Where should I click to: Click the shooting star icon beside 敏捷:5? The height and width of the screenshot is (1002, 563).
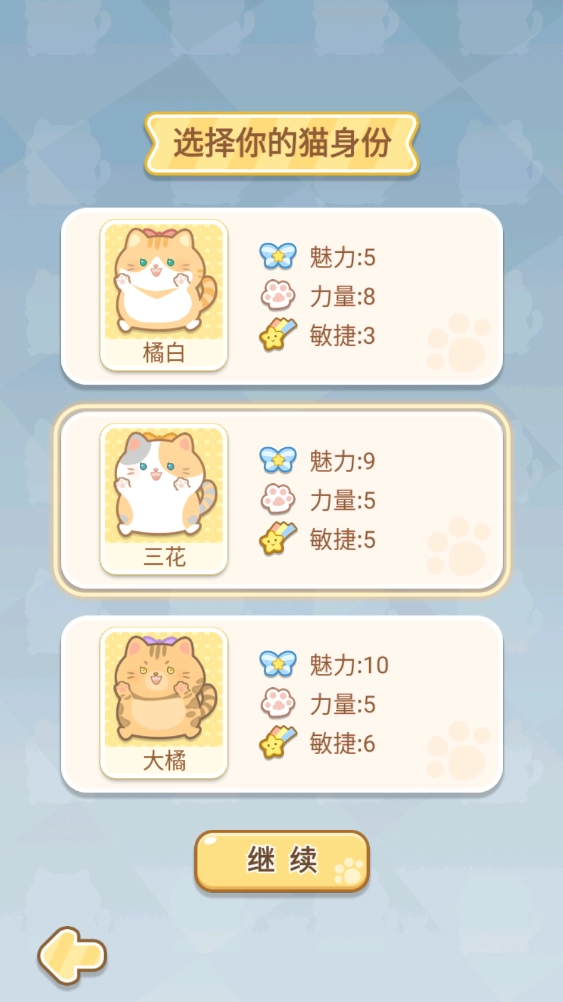click(x=278, y=539)
